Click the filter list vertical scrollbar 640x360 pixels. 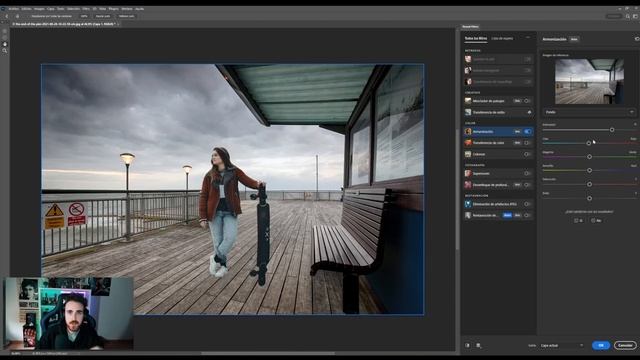click(x=457, y=188)
